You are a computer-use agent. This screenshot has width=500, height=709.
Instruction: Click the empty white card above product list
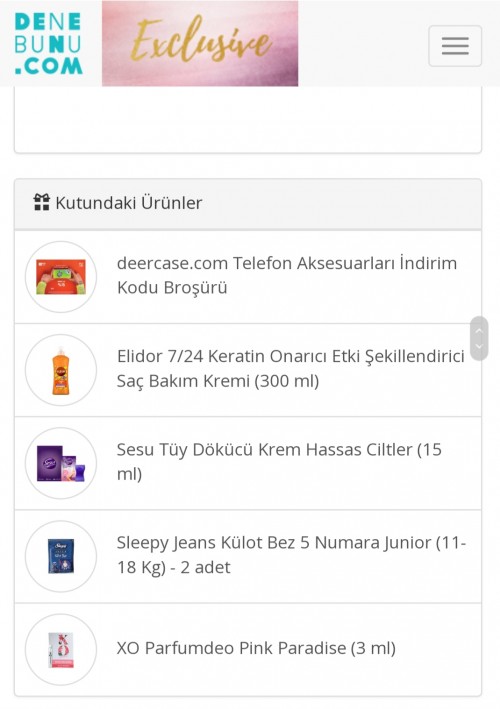pyautogui.click(x=248, y=120)
